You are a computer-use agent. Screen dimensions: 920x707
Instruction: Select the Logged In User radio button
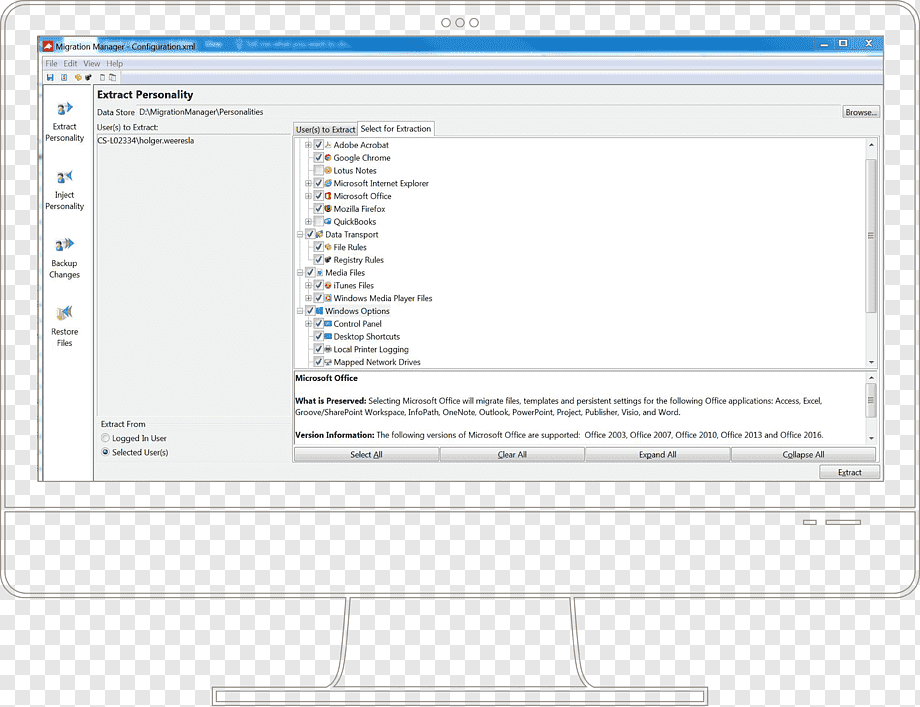coord(105,438)
